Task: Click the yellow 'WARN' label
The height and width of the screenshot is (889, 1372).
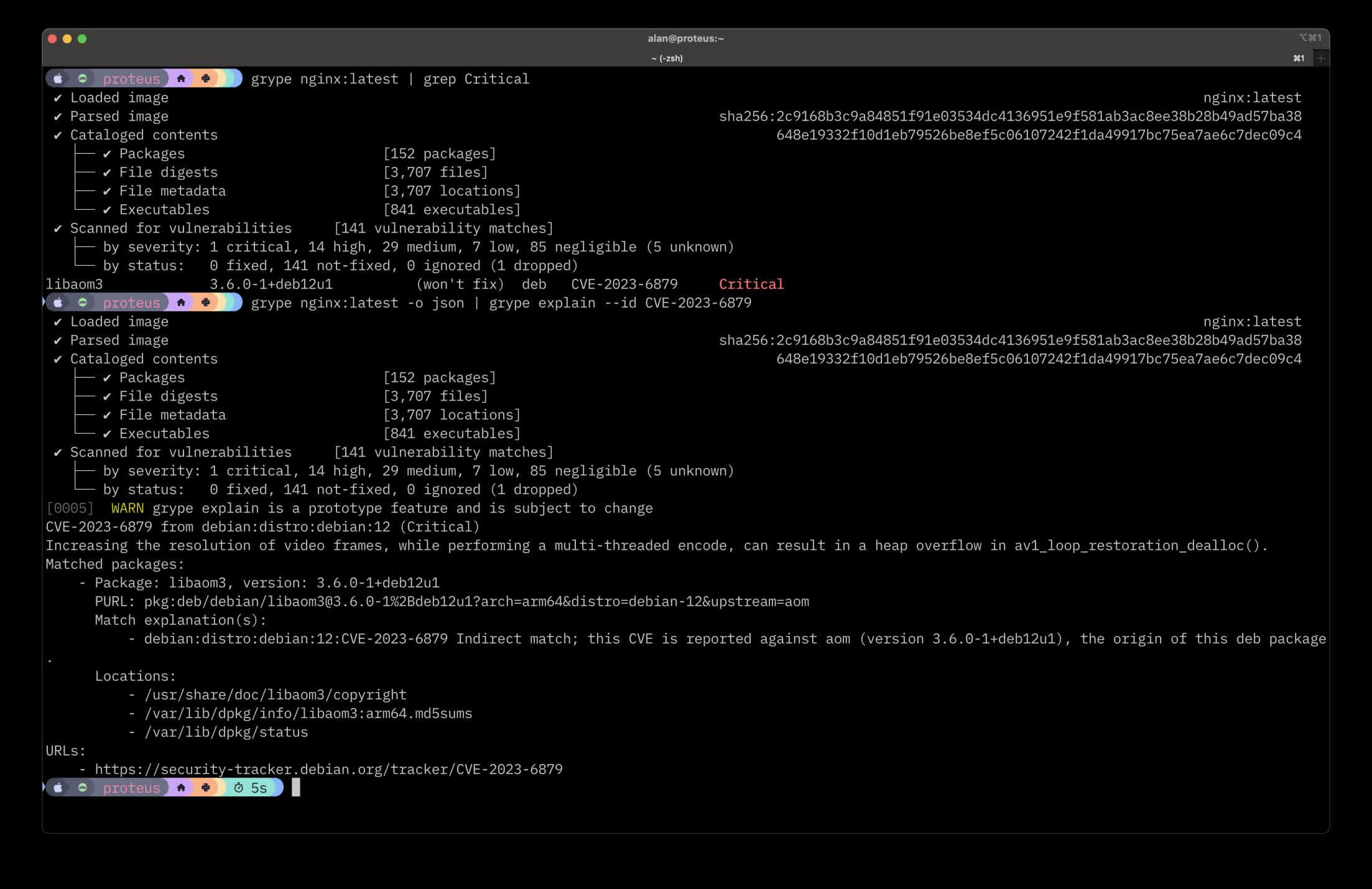Action: 127,508
